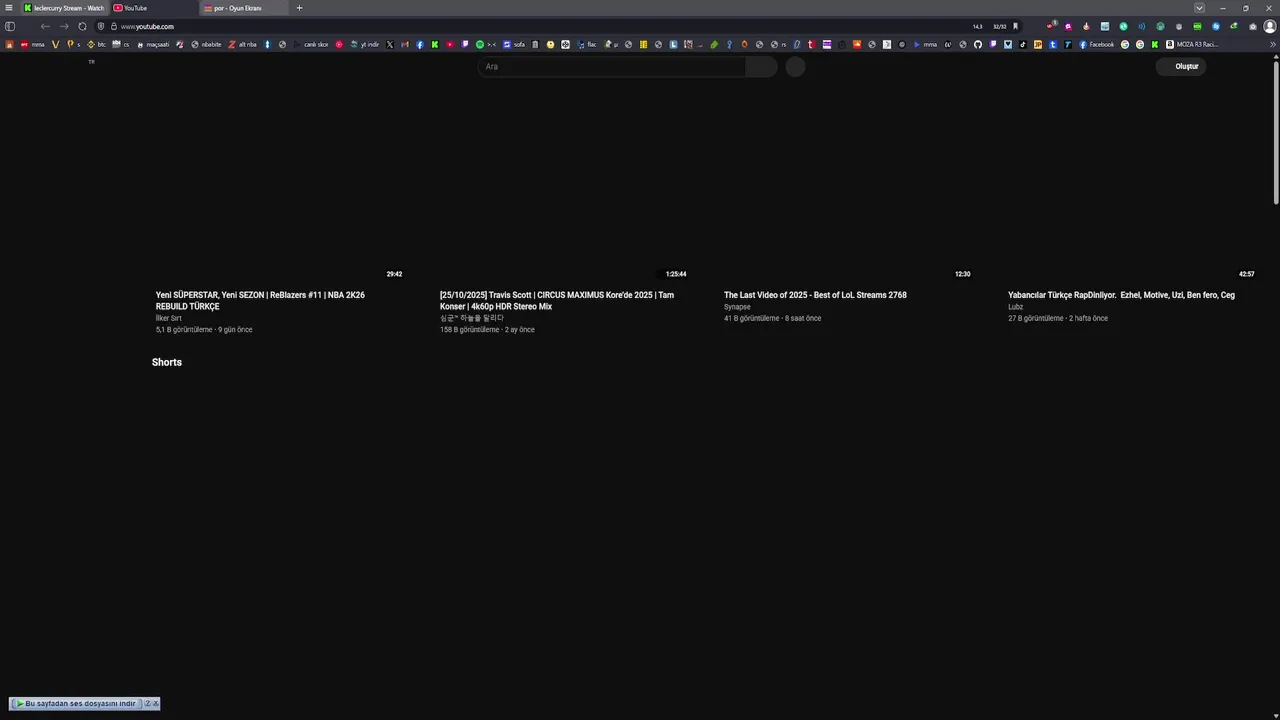Image resolution: width=1280 pixels, height=720 pixels.
Task: Open video "Travis Scott | CIRCUS MAXIMUS Kore'de 2025"
Action: [x=557, y=300]
